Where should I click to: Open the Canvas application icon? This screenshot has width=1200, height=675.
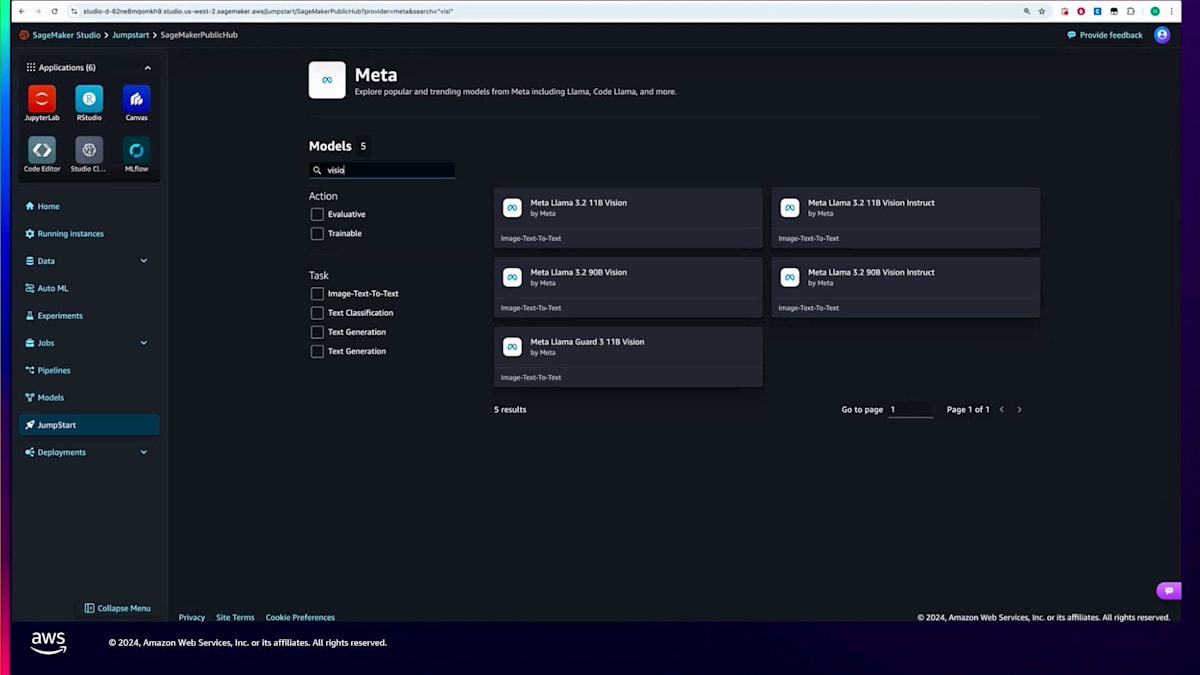(x=137, y=98)
